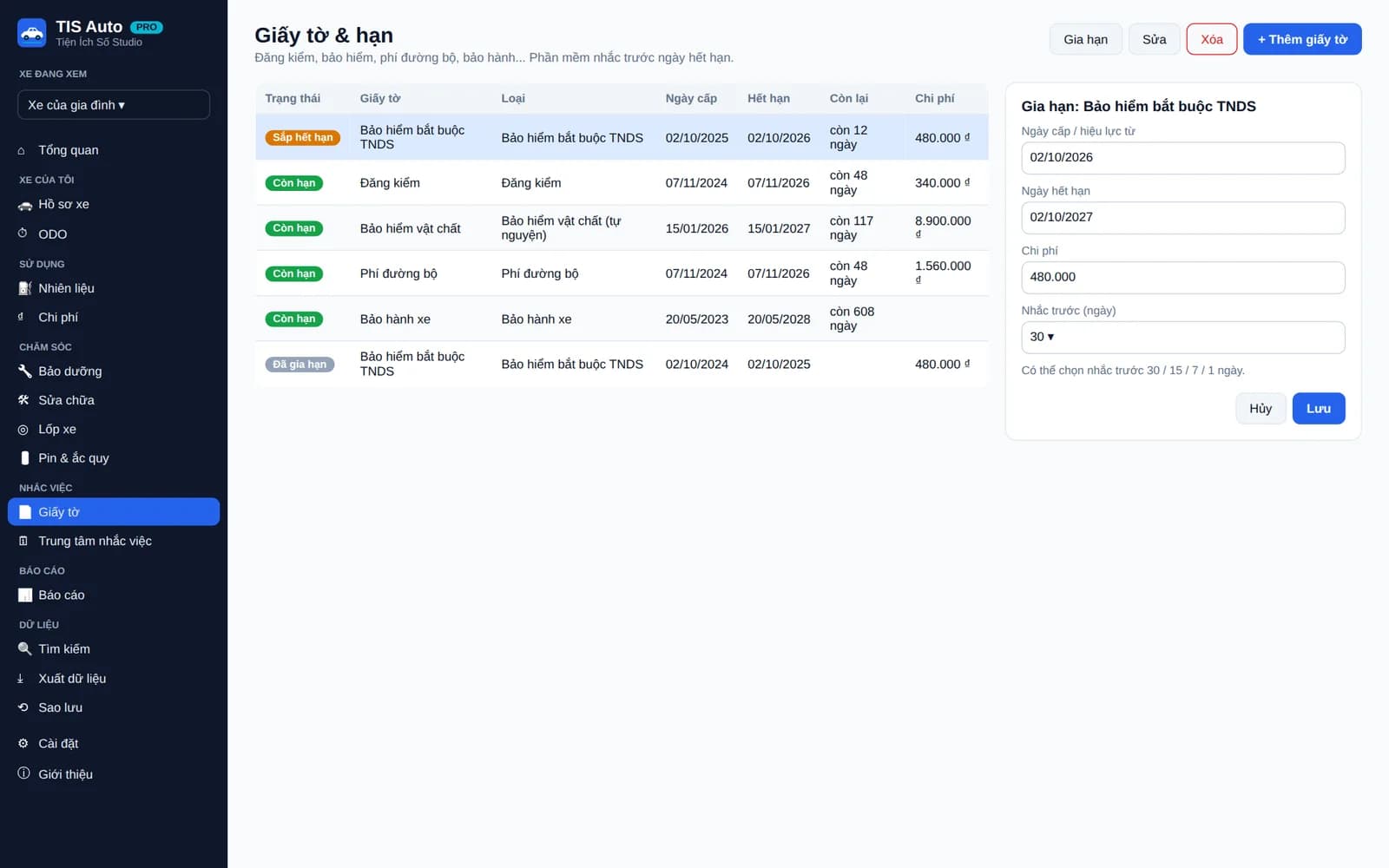Screen dimensions: 1389x868
Task: Click the document icon beside Giấy tờ
Action: pos(24,512)
